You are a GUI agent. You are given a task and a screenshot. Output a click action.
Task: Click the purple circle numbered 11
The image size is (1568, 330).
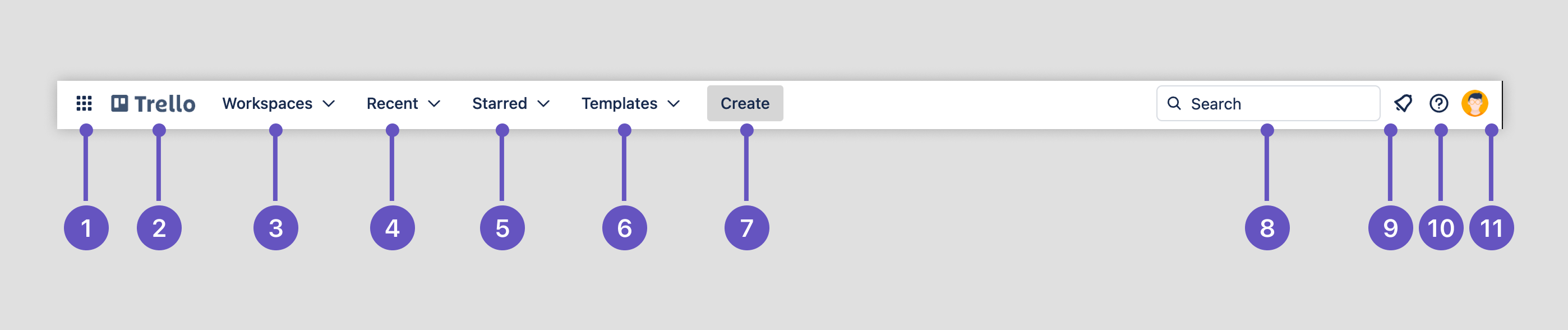coord(1491,228)
